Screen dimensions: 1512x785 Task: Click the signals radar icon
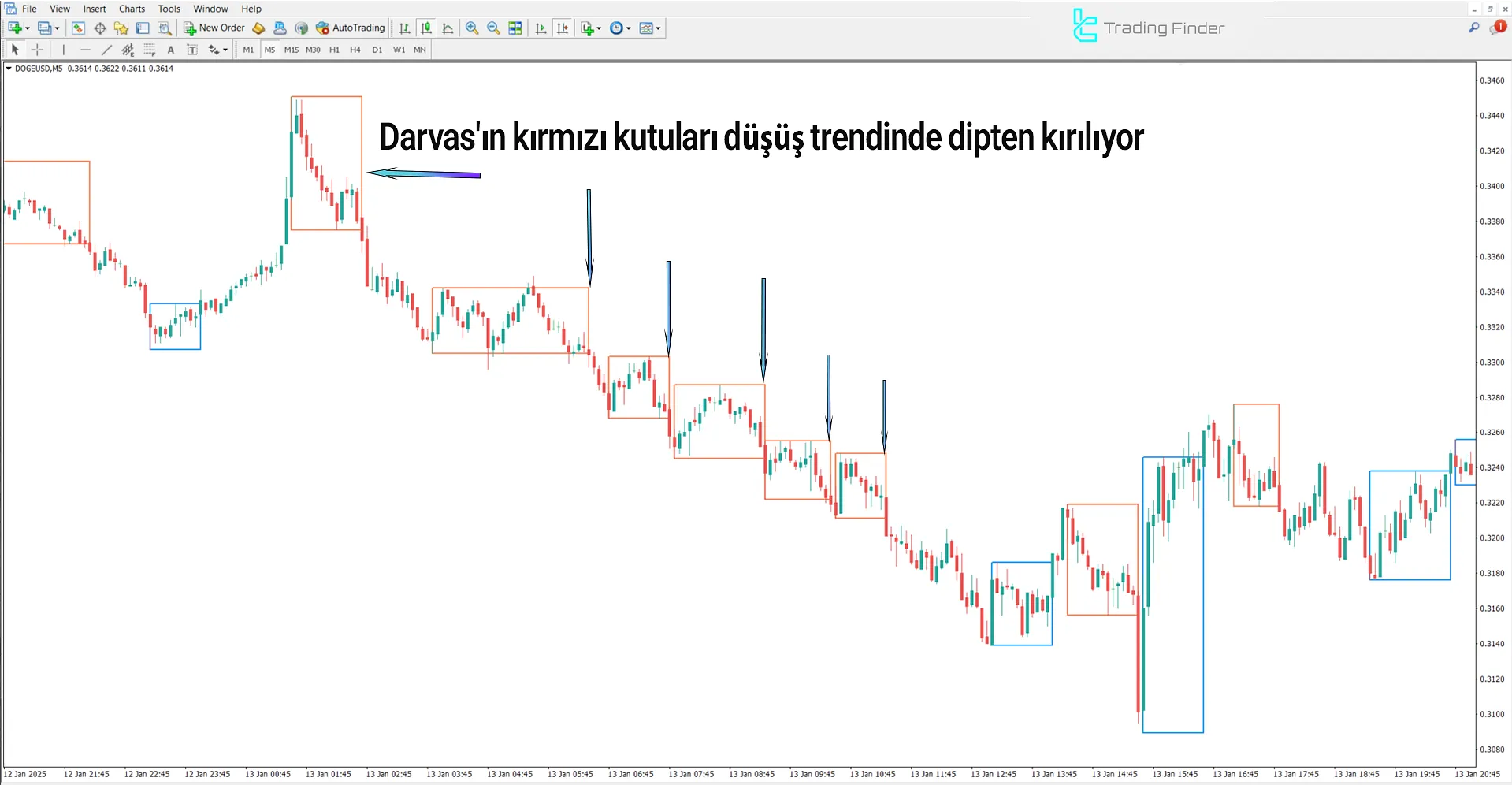[301, 28]
